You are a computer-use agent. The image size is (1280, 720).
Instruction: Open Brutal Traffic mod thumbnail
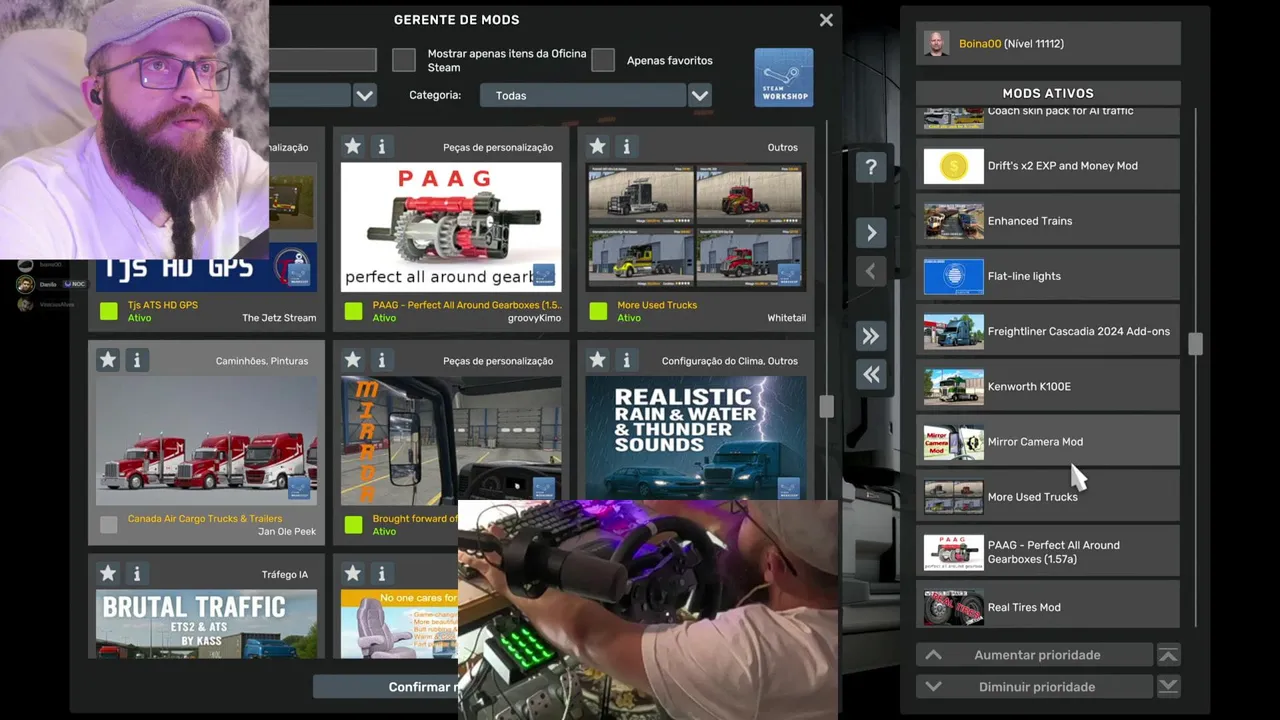tap(207, 623)
